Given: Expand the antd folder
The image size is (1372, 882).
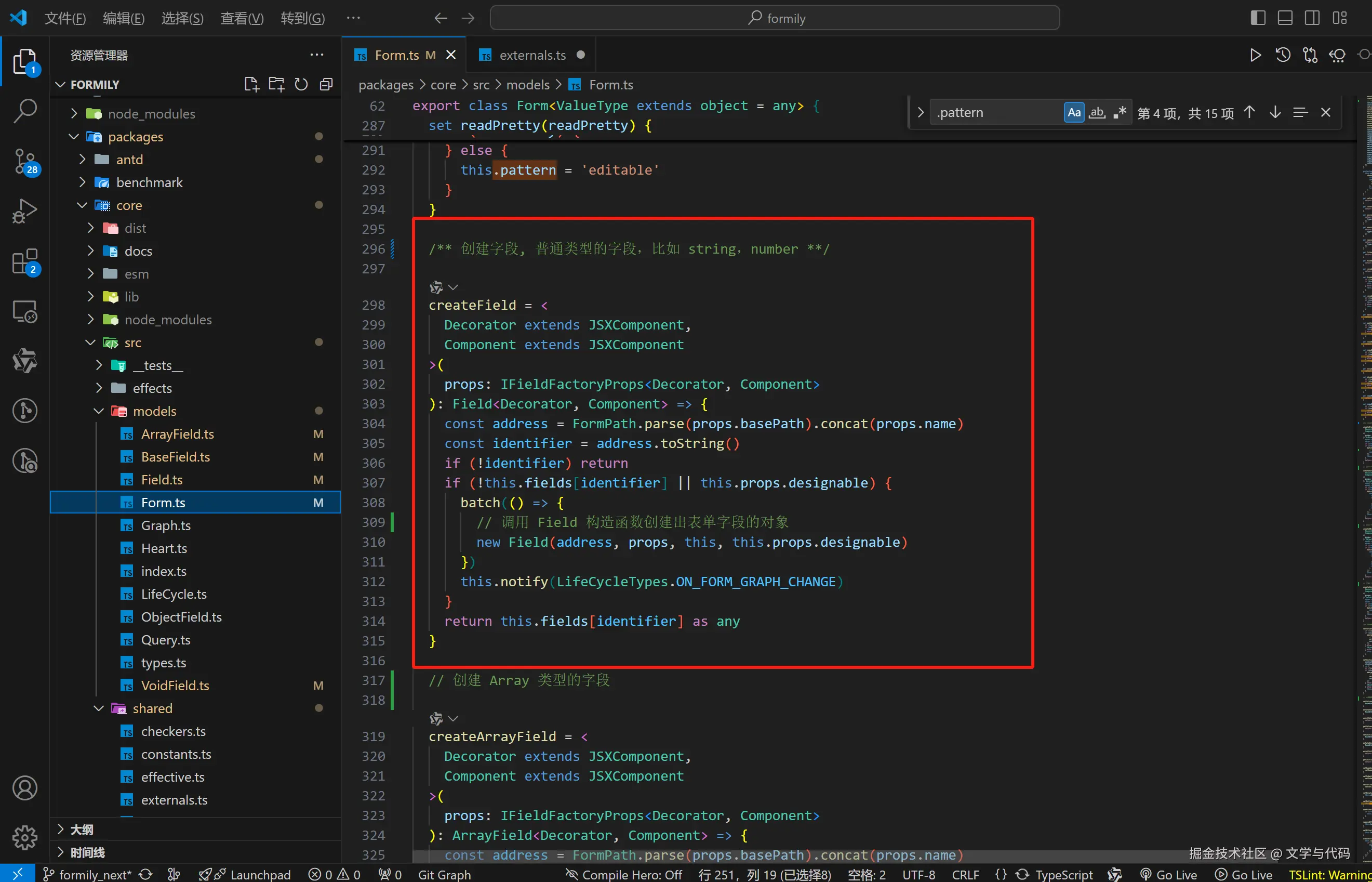Looking at the screenshot, I should [x=129, y=159].
